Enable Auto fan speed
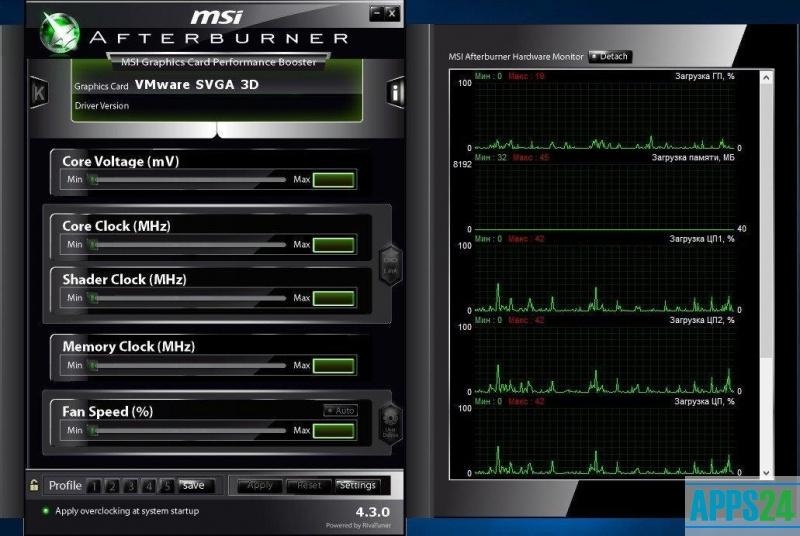The width and height of the screenshot is (800, 536). click(x=340, y=411)
